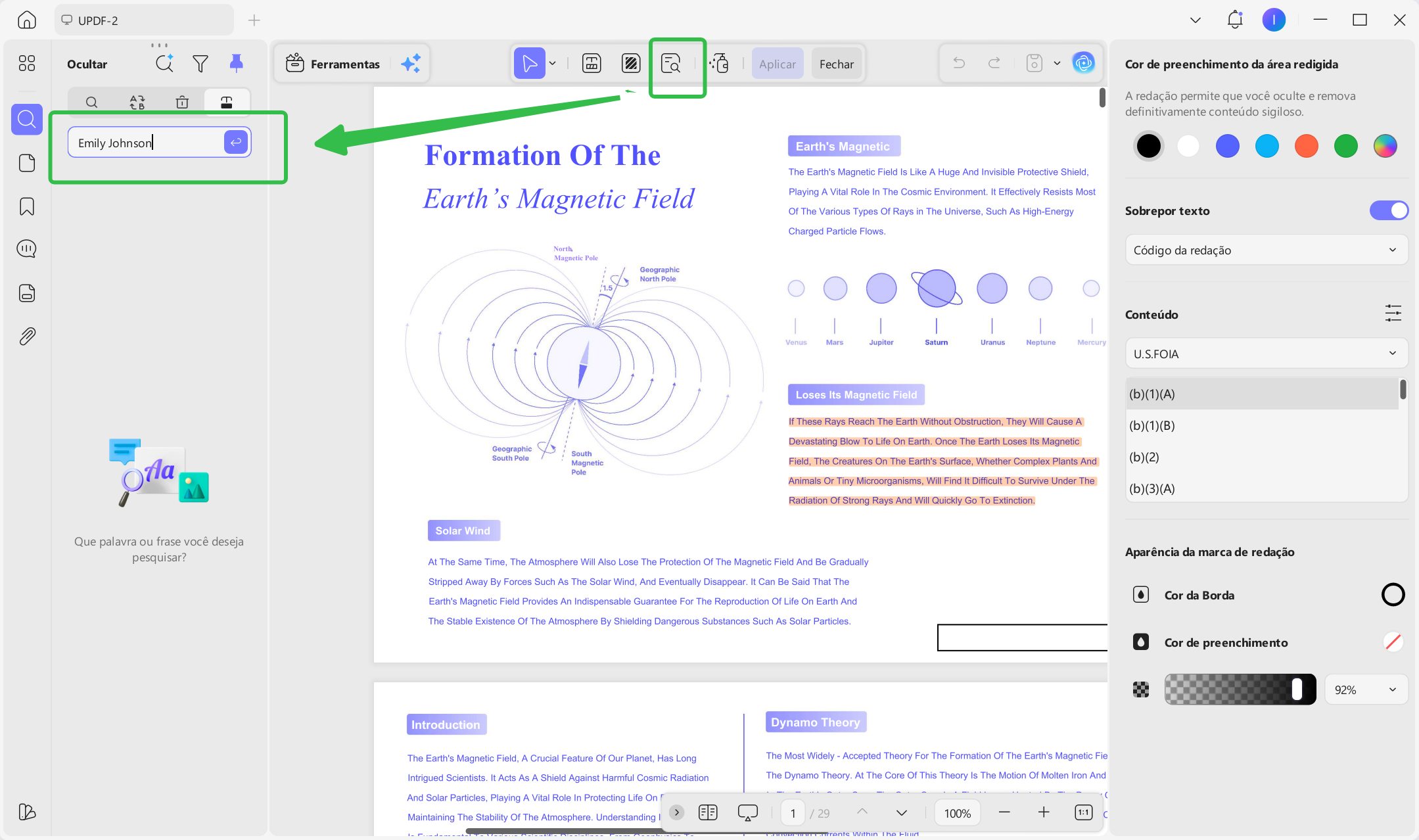Choose the black fill color swatch

[x=1149, y=146]
